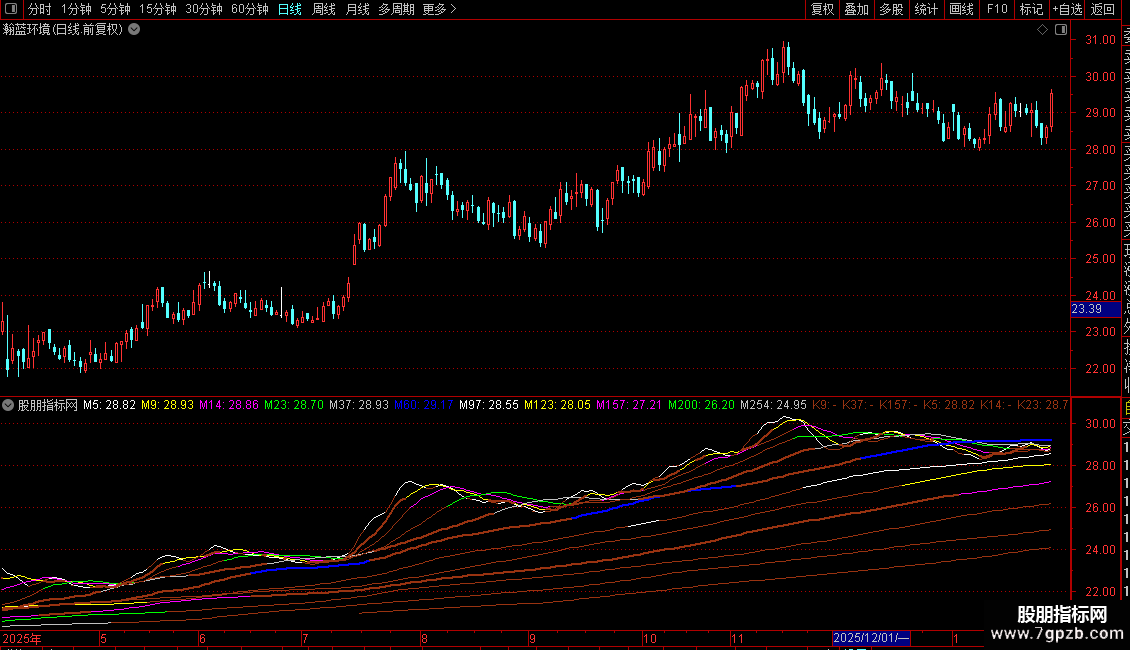This screenshot has height=650, width=1130.
Task: Click the K5: 28.82 indicator label
Action: pos(949,405)
